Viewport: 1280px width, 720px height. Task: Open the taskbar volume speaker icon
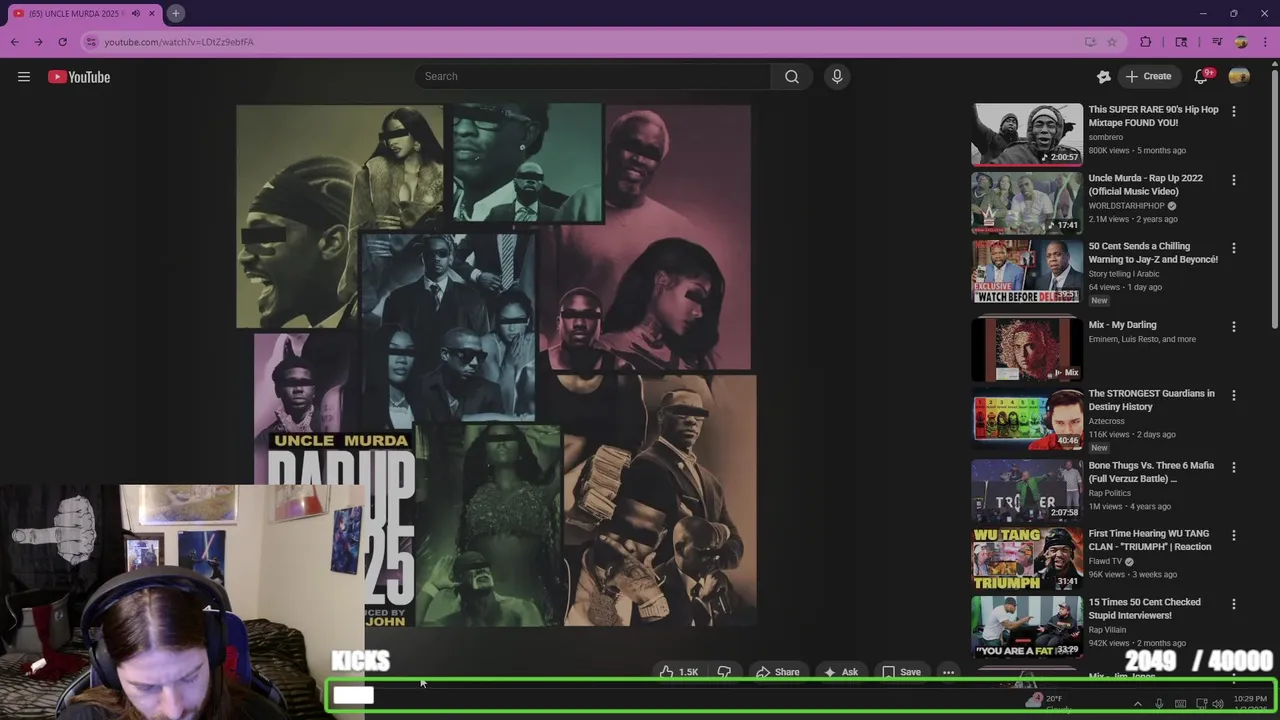1218,704
